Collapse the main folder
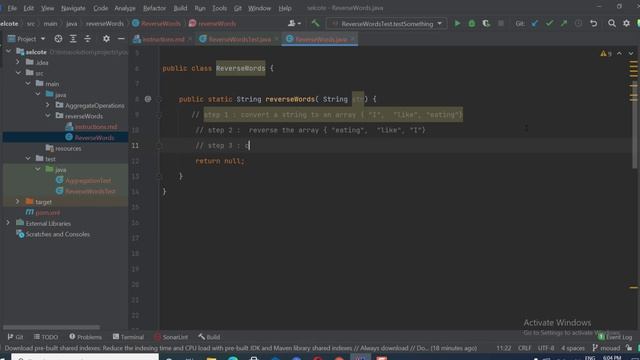This screenshot has width=640, height=360. (28, 84)
